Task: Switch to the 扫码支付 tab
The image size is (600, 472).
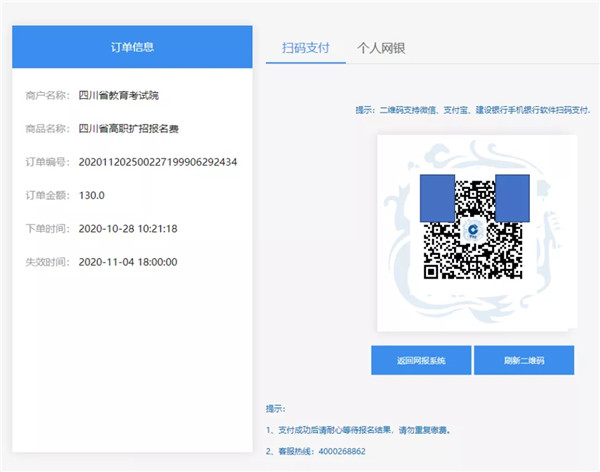Action: pyautogui.click(x=305, y=48)
